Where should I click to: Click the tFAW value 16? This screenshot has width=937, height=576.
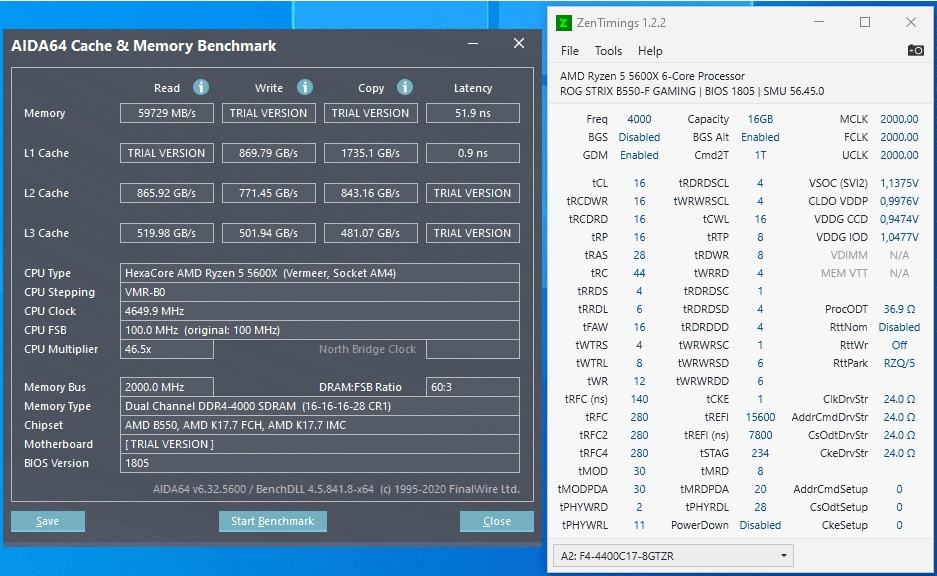[639, 327]
